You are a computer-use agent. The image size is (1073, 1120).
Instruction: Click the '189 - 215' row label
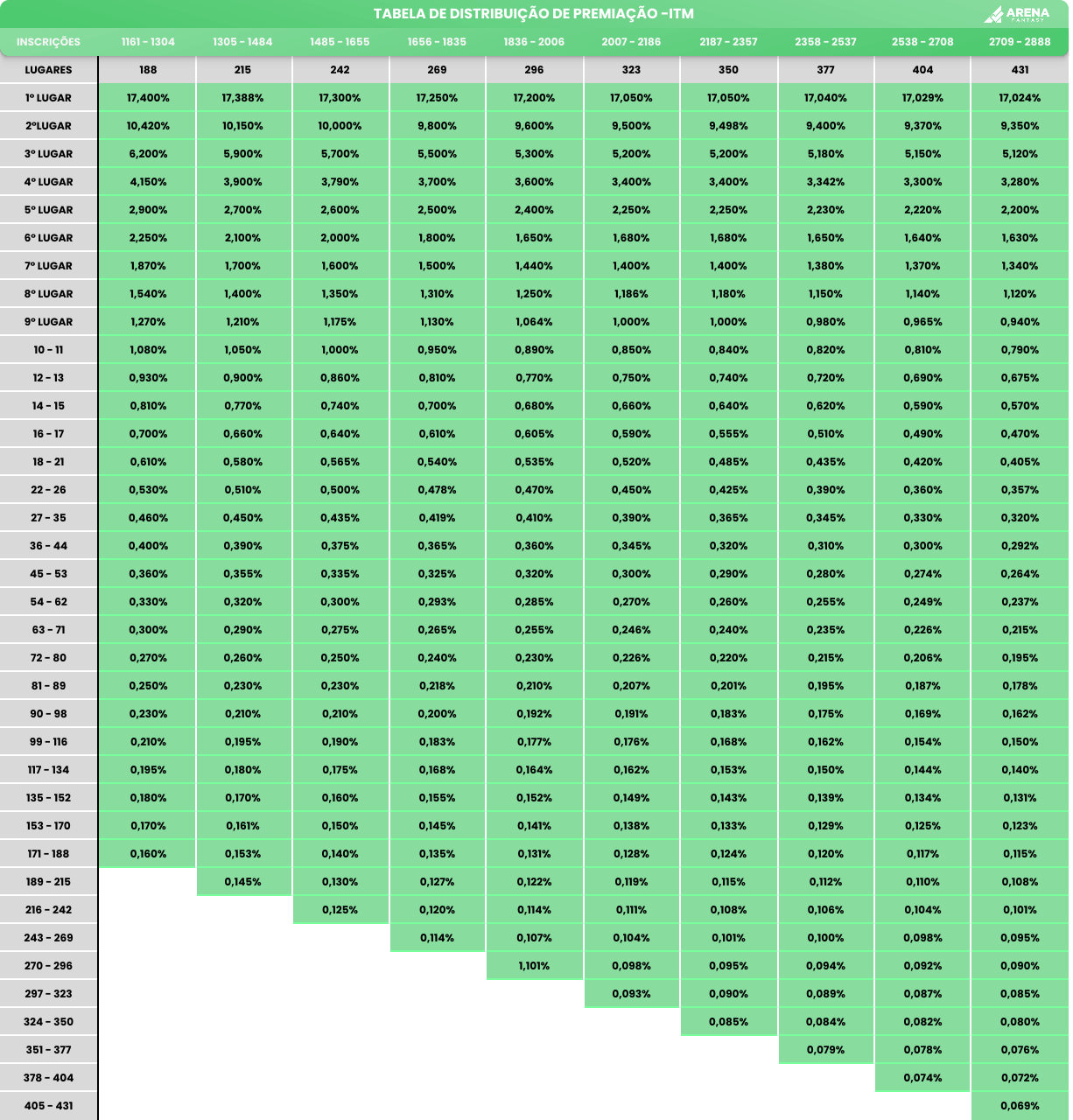click(48, 882)
